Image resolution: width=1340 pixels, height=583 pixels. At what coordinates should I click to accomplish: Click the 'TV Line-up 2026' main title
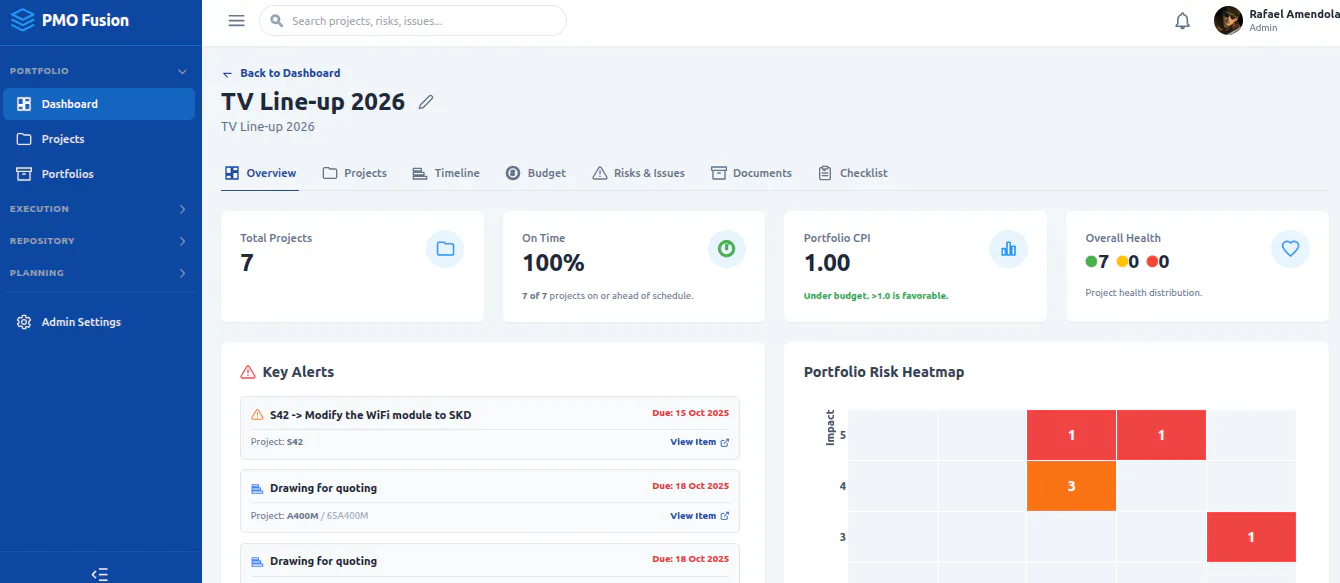[313, 102]
